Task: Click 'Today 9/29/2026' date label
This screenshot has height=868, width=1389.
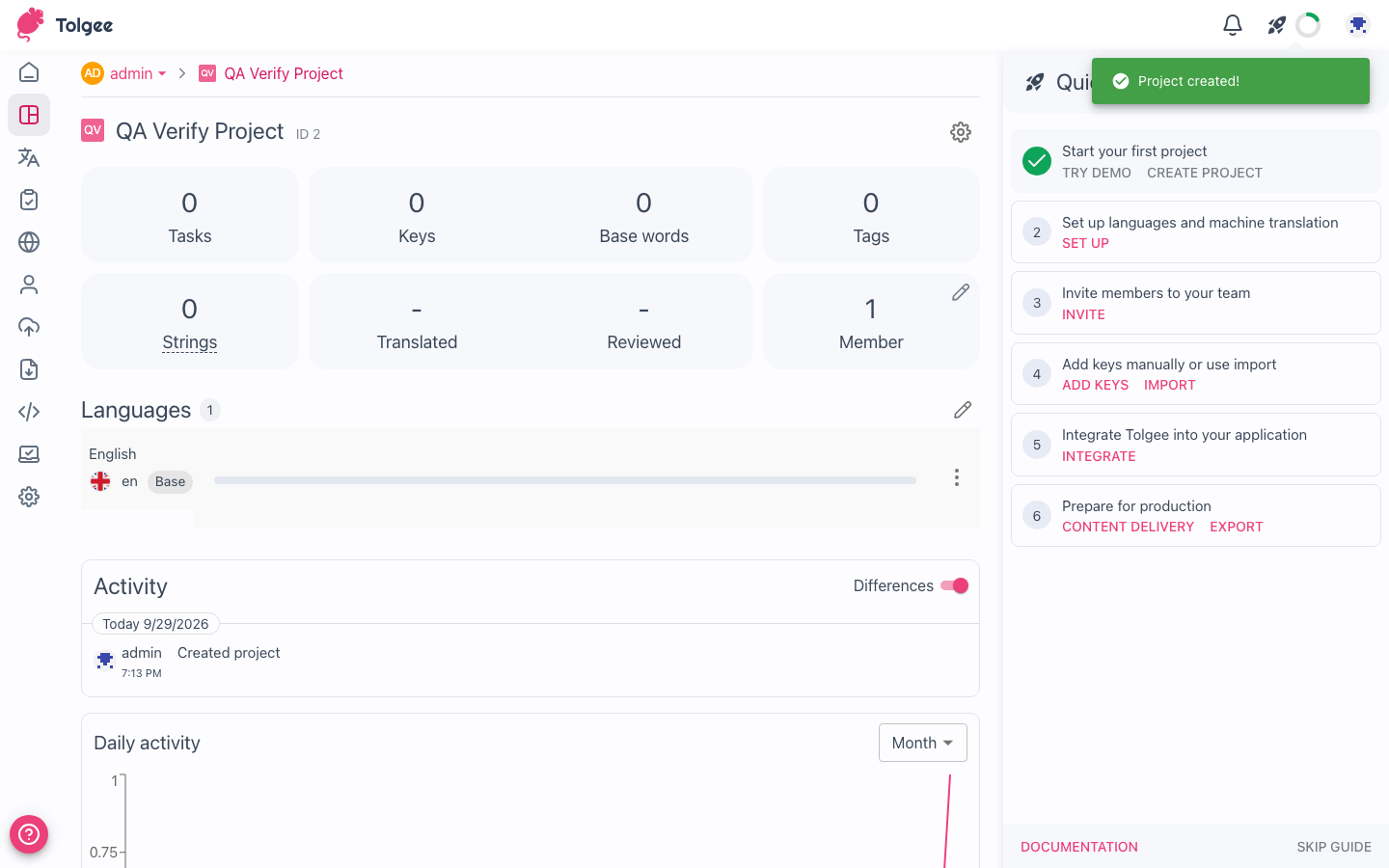Action: click(155, 624)
